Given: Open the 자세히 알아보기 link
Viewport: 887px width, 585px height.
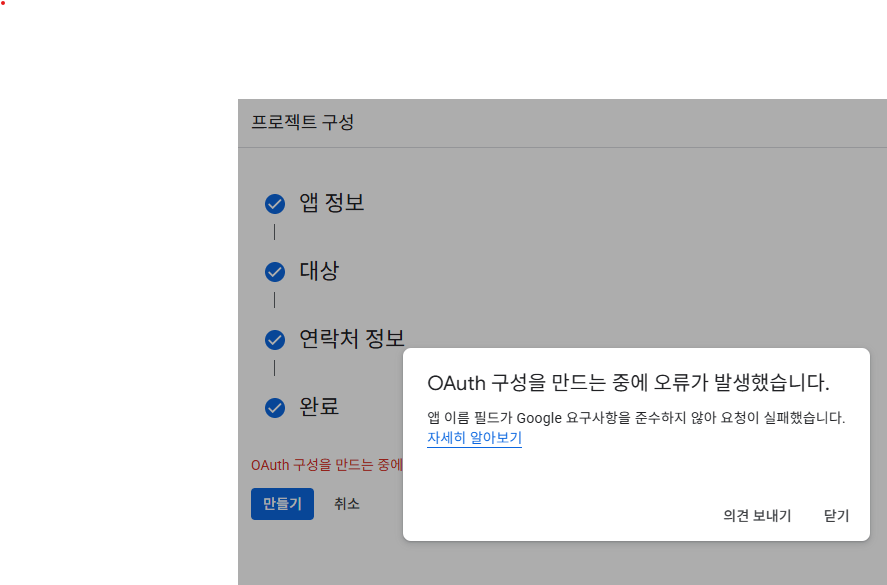Looking at the screenshot, I should click(x=474, y=438).
